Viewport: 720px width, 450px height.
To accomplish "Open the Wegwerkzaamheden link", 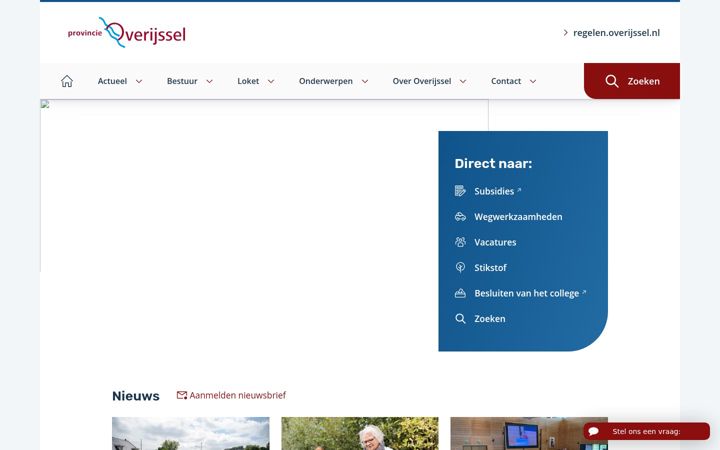I will (518, 216).
